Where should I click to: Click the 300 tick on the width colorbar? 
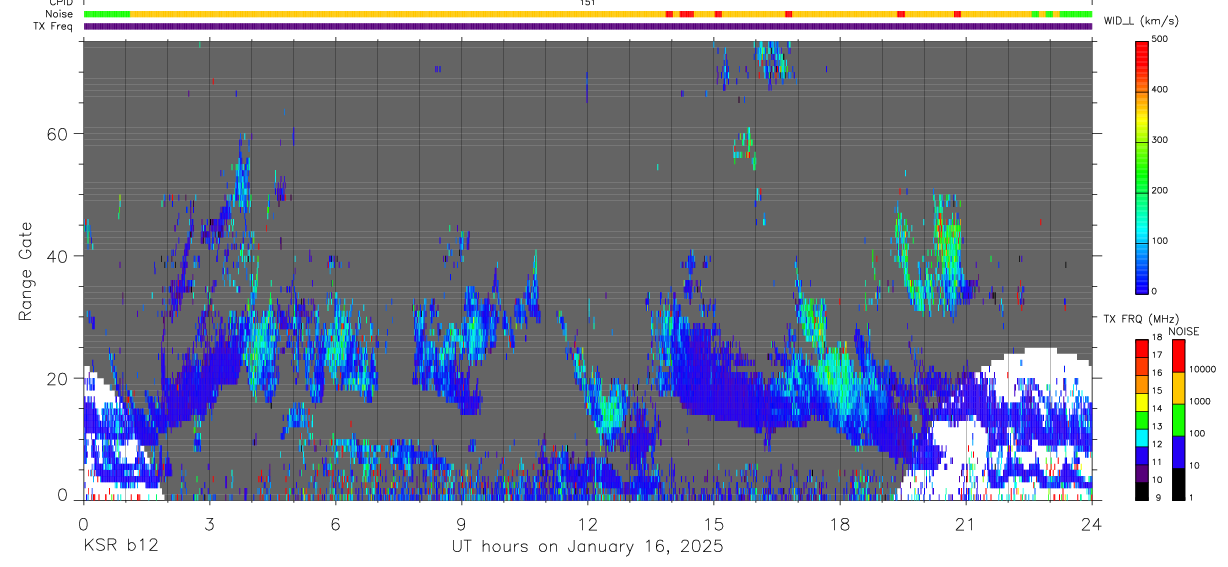click(1161, 140)
